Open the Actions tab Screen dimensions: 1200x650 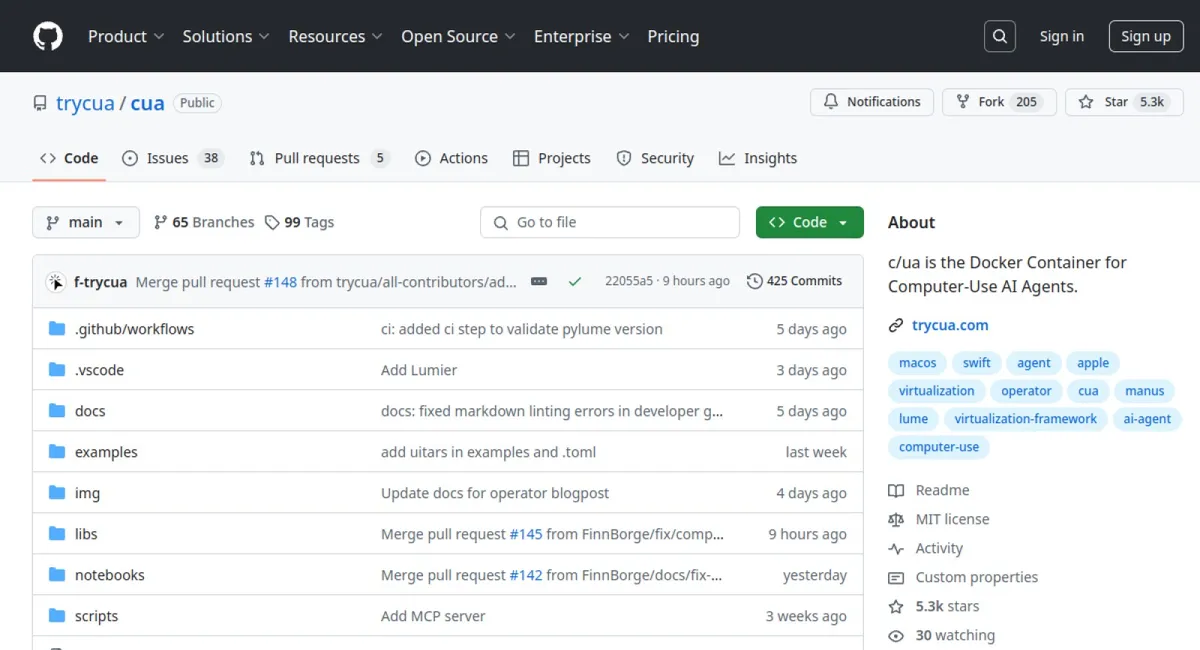pos(451,158)
